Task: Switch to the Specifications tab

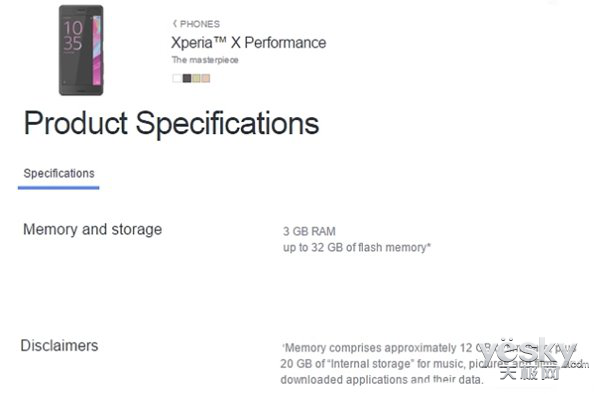Action: pos(59,174)
